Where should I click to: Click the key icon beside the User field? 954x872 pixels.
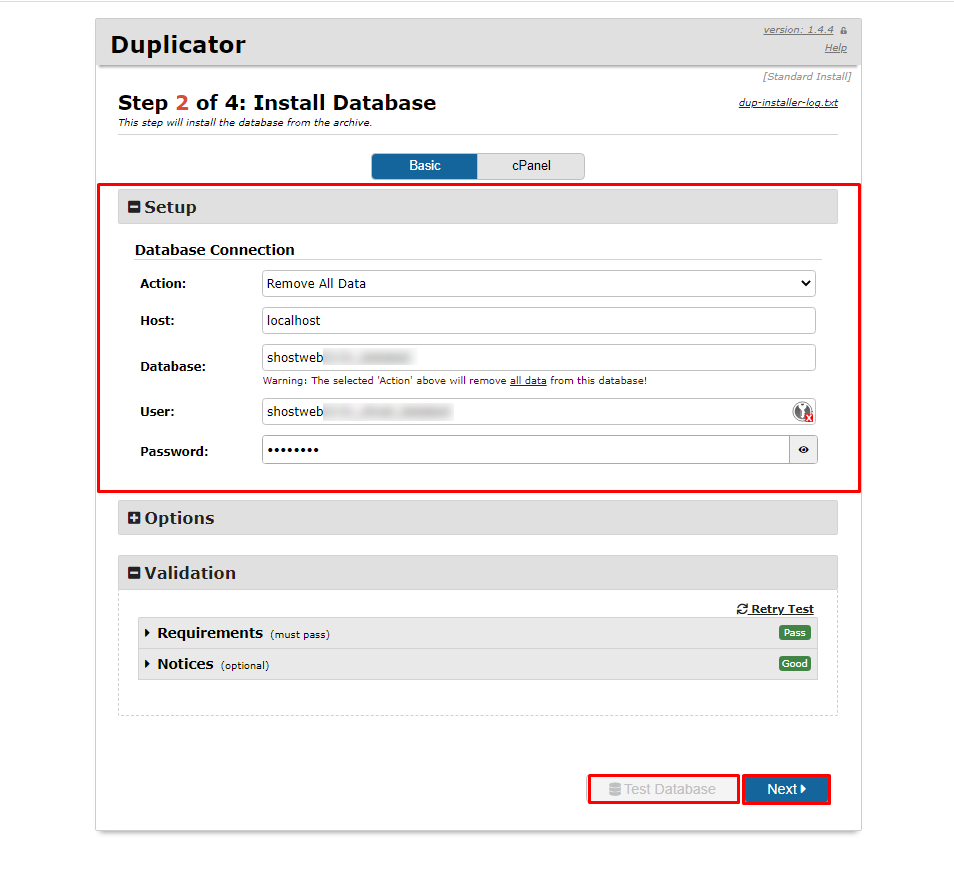tap(802, 411)
